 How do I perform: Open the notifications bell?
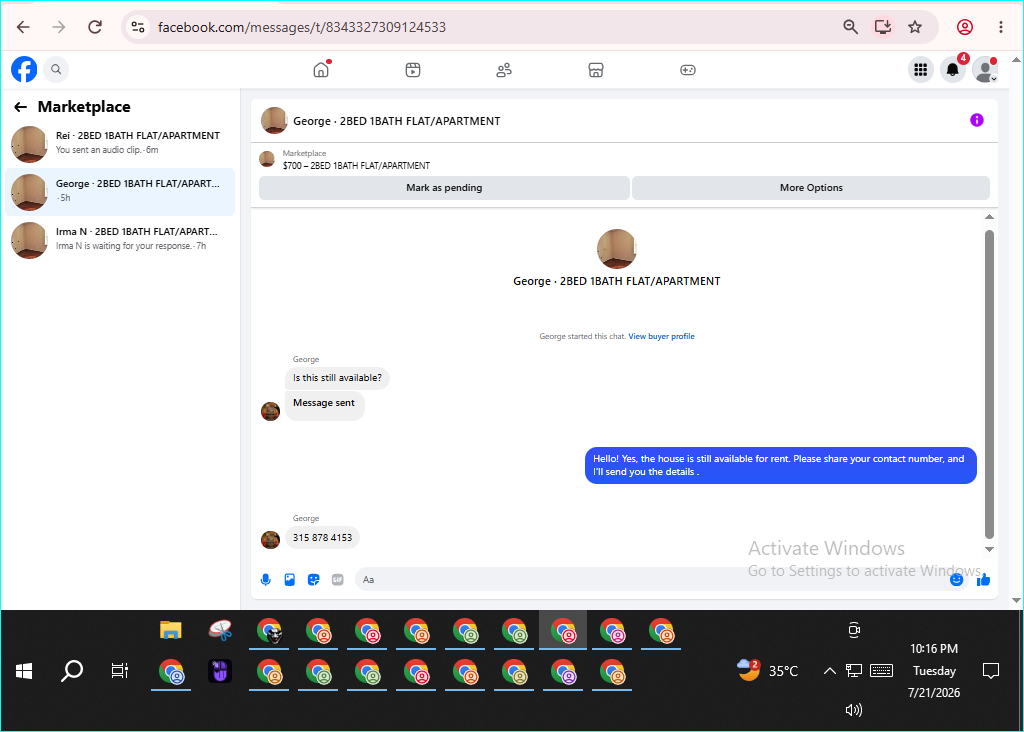[953, 69]
